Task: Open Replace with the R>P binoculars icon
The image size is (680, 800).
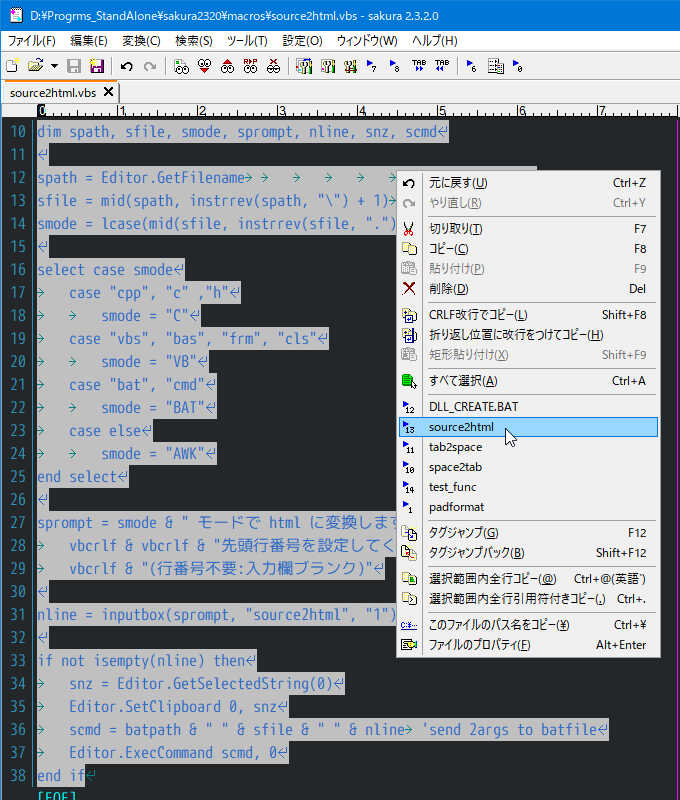Action: click(x=250, y=66)
